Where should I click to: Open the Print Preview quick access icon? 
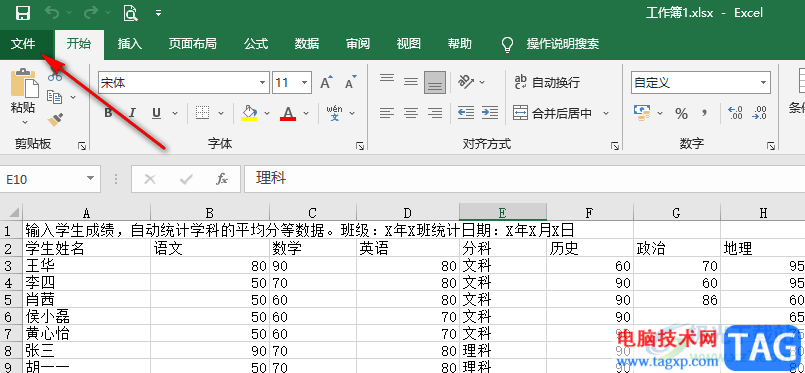coord(131,13)
